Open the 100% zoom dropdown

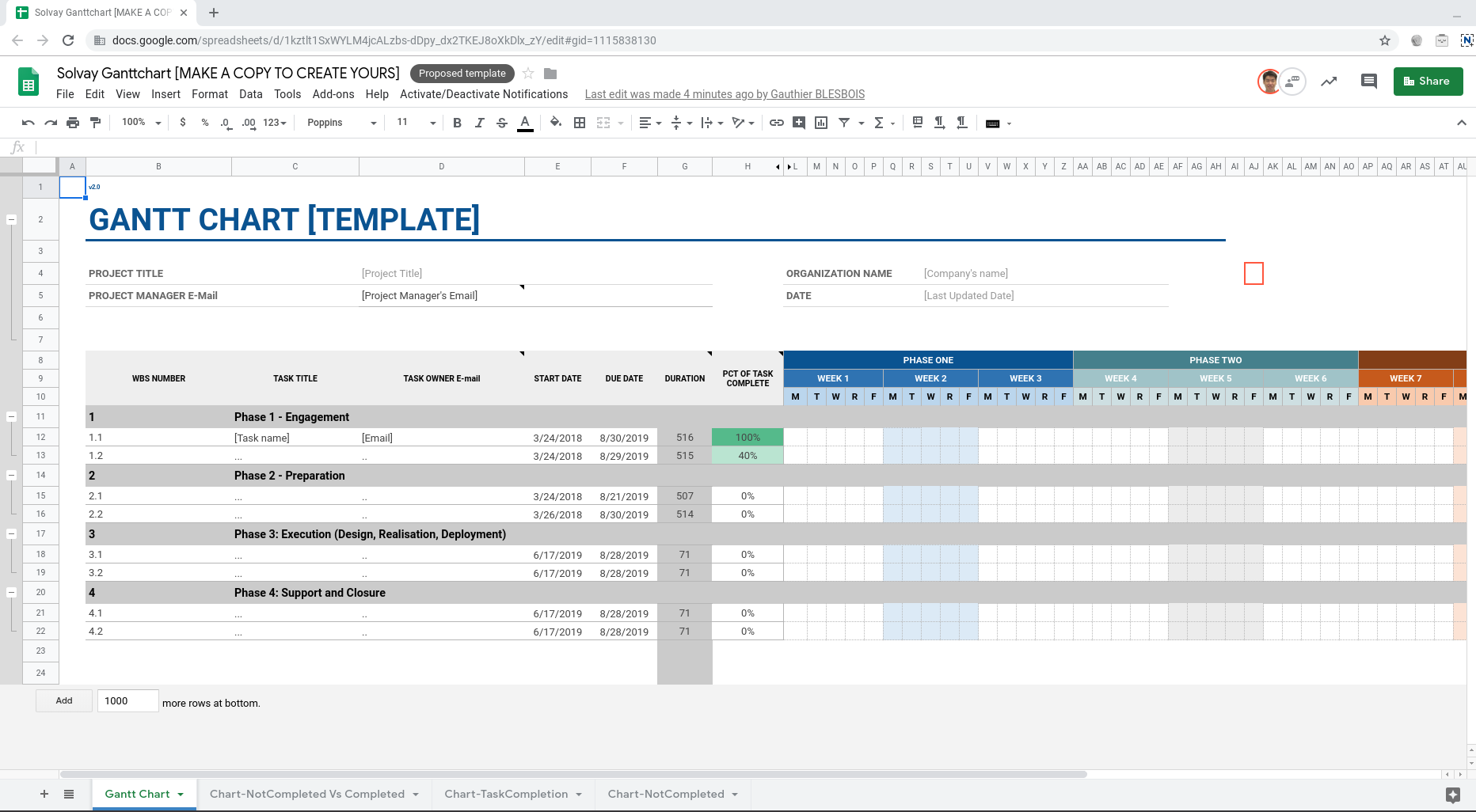click(x=141, y=123)
